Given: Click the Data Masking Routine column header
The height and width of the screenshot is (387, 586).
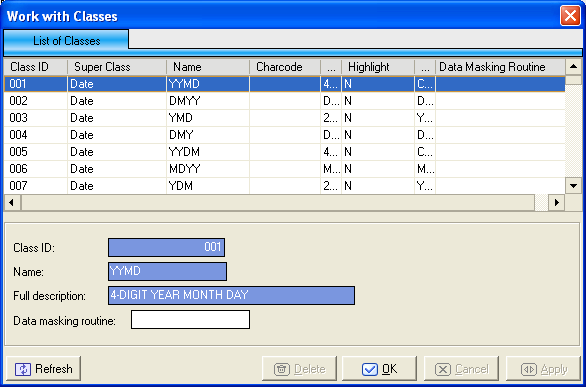Looking at the screenshot, I should (x=500, y=67).
